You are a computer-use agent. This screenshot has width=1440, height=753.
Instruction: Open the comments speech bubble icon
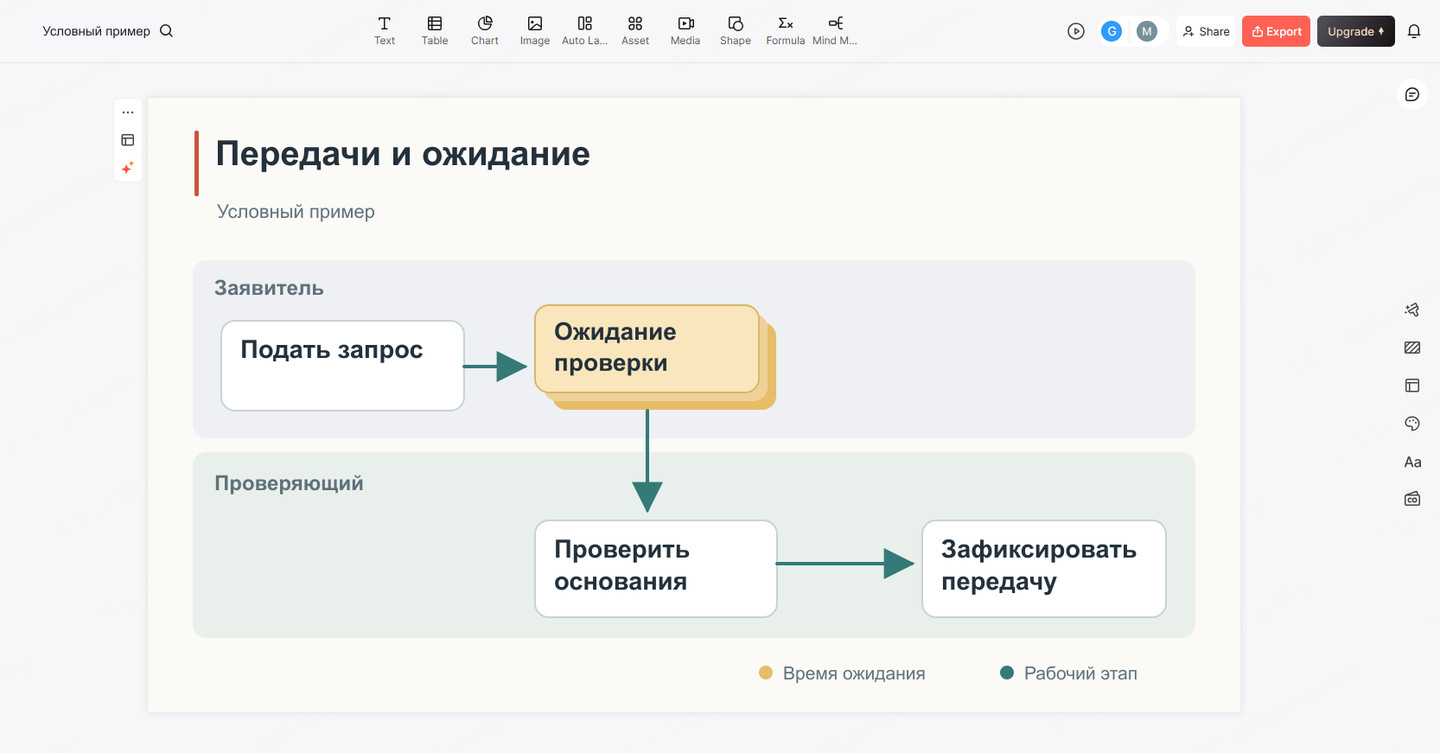tap(1412, 94)
